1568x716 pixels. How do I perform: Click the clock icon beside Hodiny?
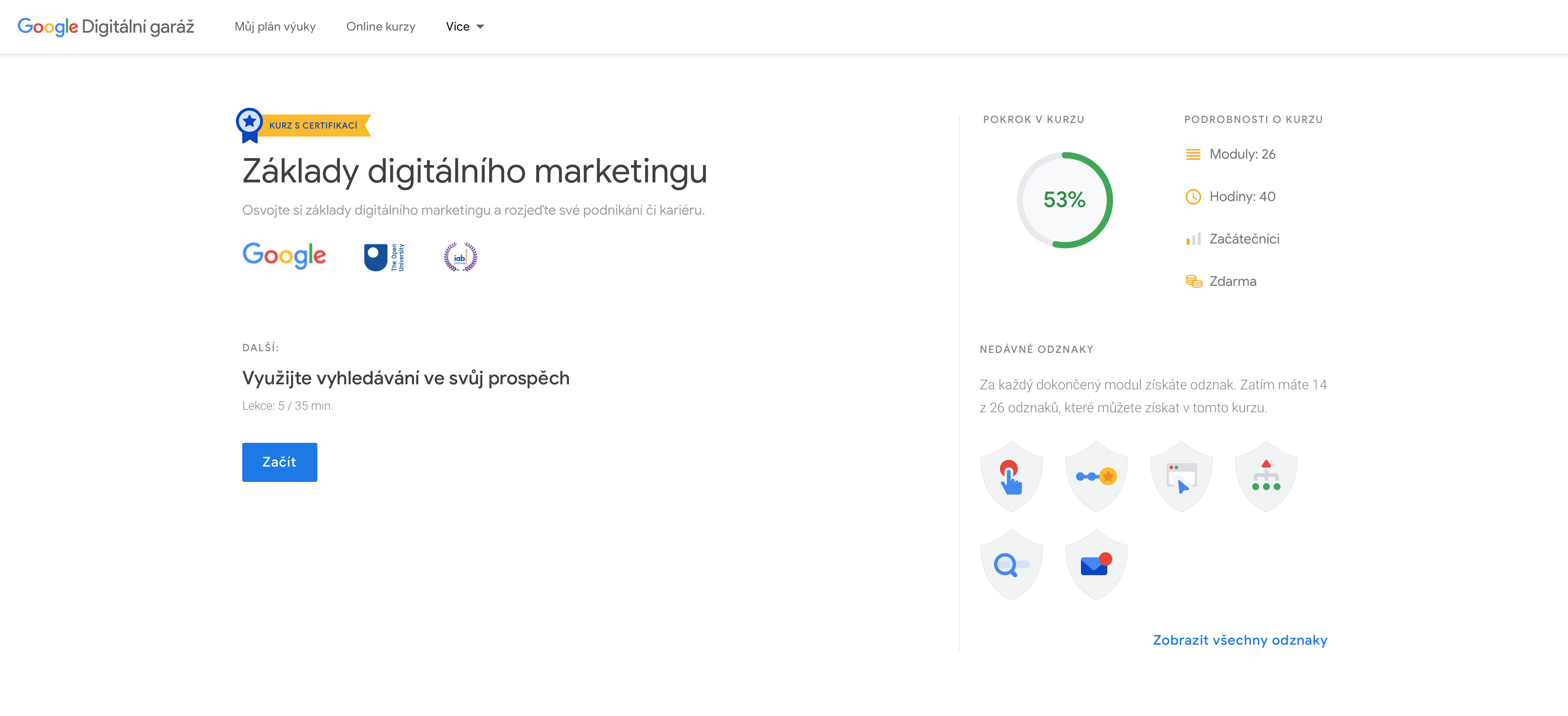pyautogui.click(x=1193, y=197)
